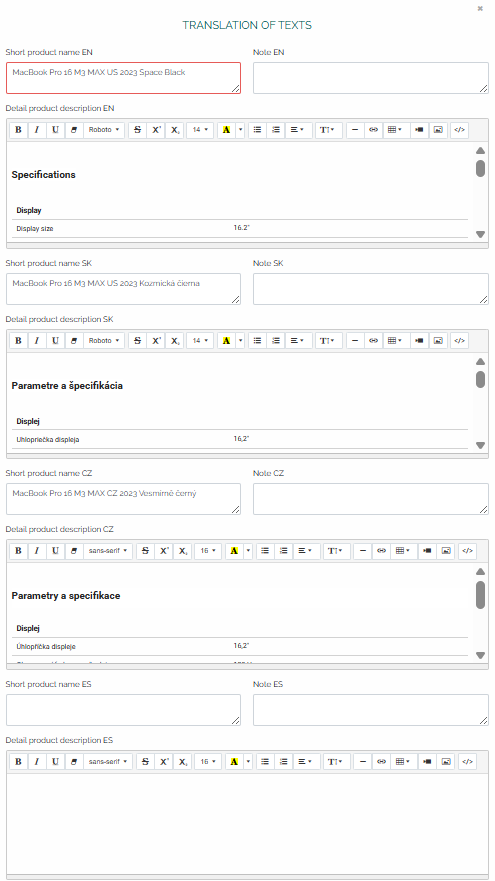
Task: Open the highlight color options arrow in the EN editor
Action: tap(240, 130)
